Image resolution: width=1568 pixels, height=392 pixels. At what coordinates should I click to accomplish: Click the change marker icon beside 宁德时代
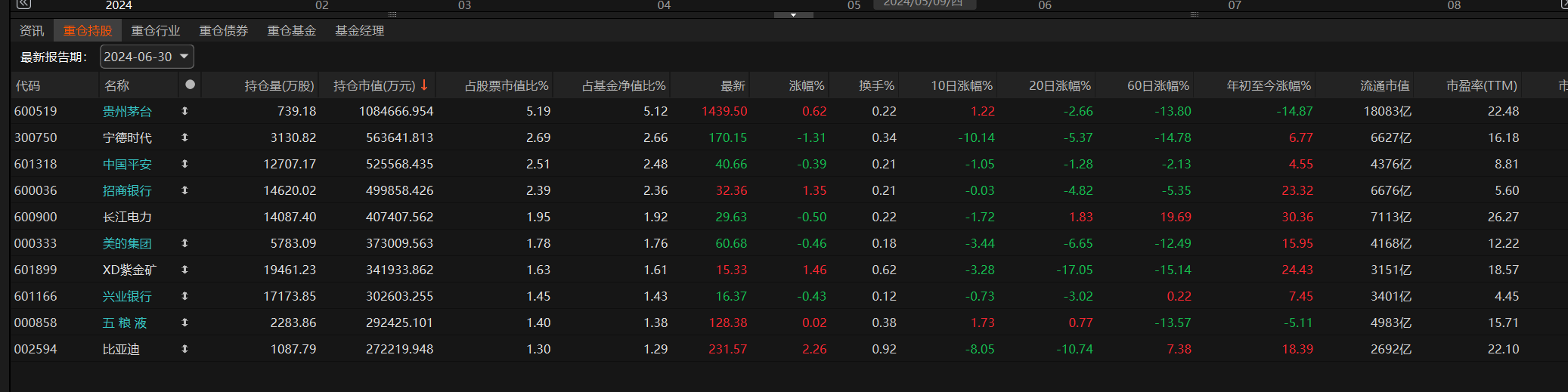click(x=184, y=137)
